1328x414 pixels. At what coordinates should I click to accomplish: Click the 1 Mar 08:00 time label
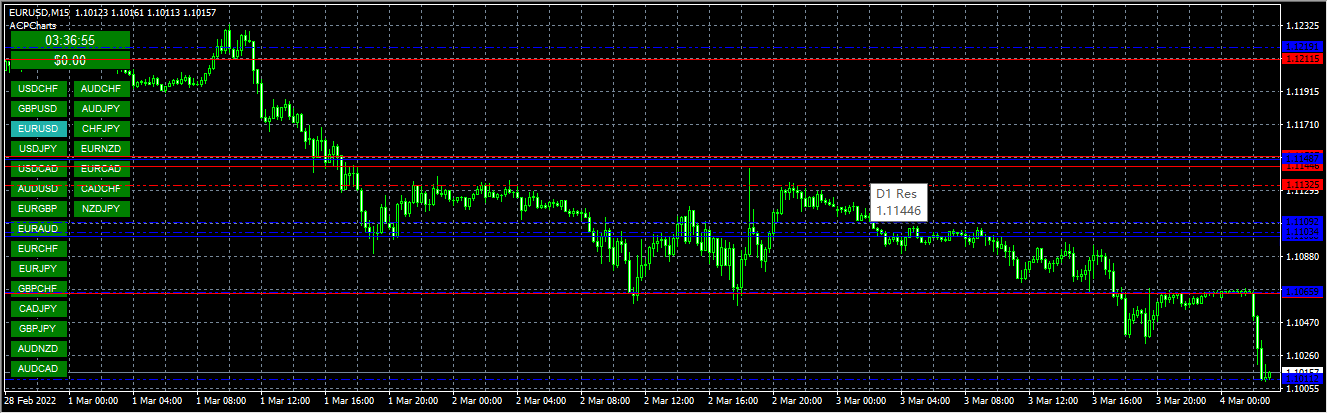coord(222,400)
